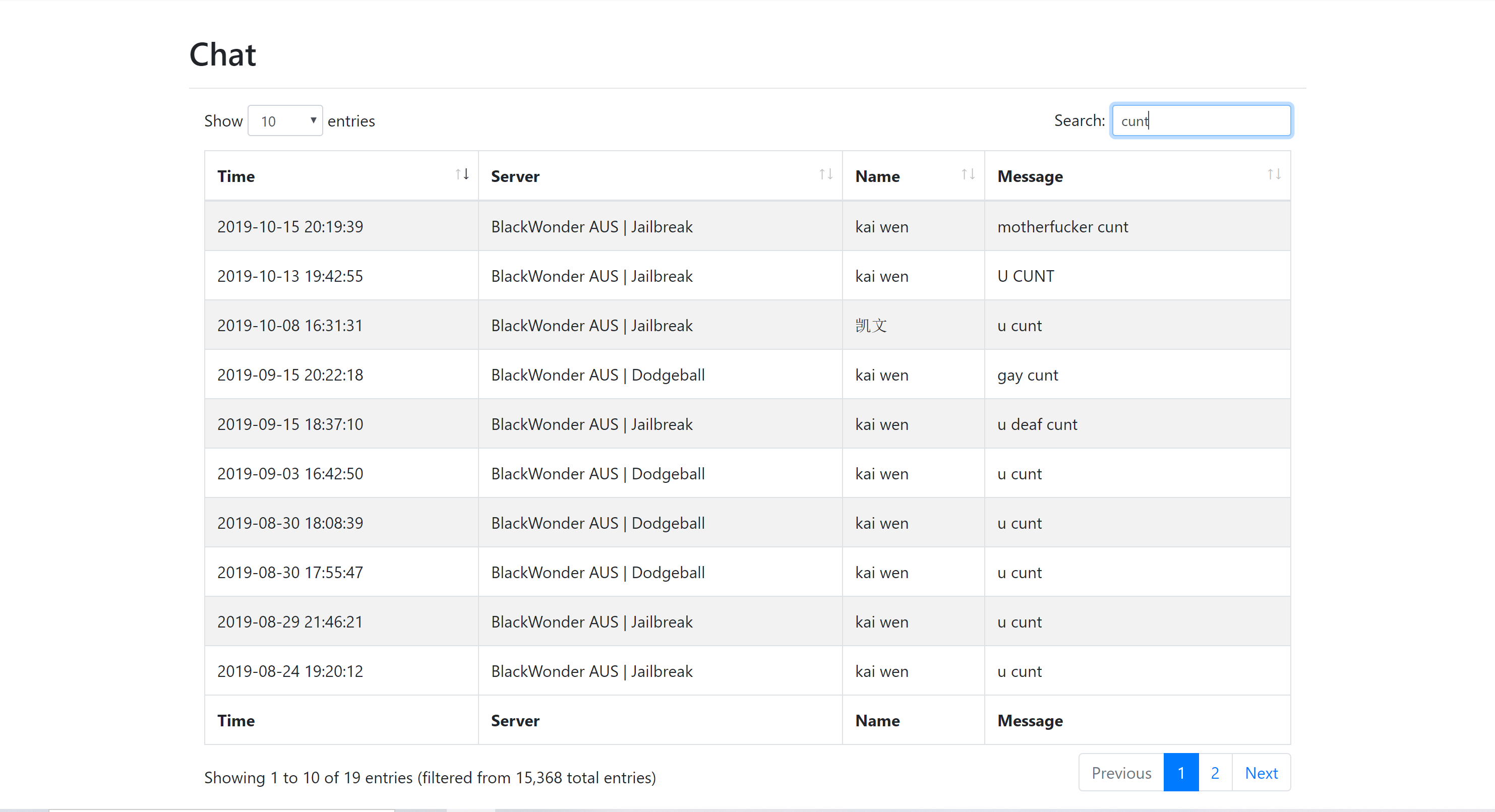Select timestamp 2019-08-30 17:55:47
Image resolution: width=1495 pixels, height=812 pixels.
[x=290, y=573]
